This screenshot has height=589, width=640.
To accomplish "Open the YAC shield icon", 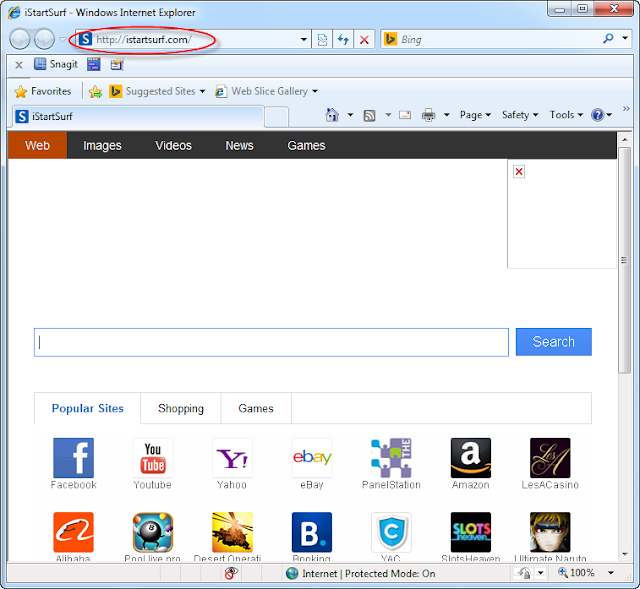I will coord(391,532).
